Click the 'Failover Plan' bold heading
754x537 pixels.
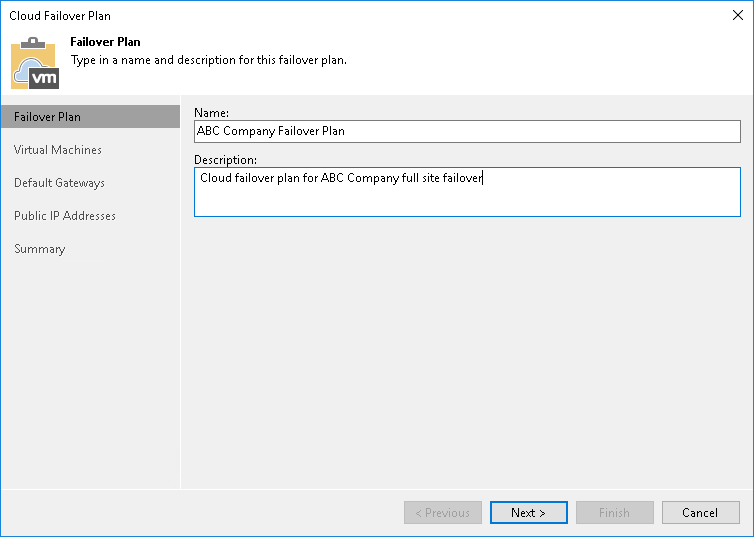(x=105, y=42)
